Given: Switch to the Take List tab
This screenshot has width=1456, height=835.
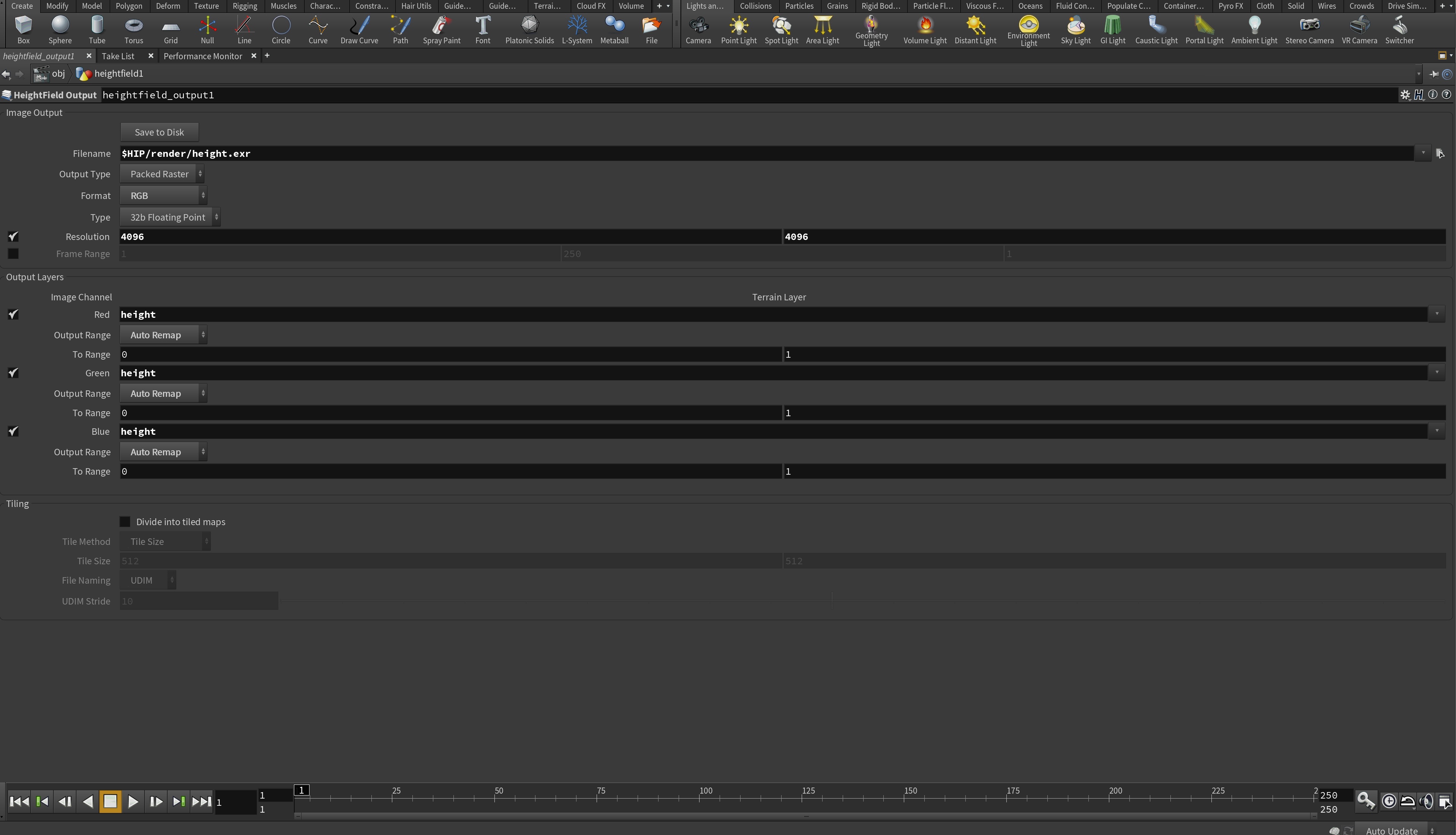Looking at the screenshot, I should [118, 55].
